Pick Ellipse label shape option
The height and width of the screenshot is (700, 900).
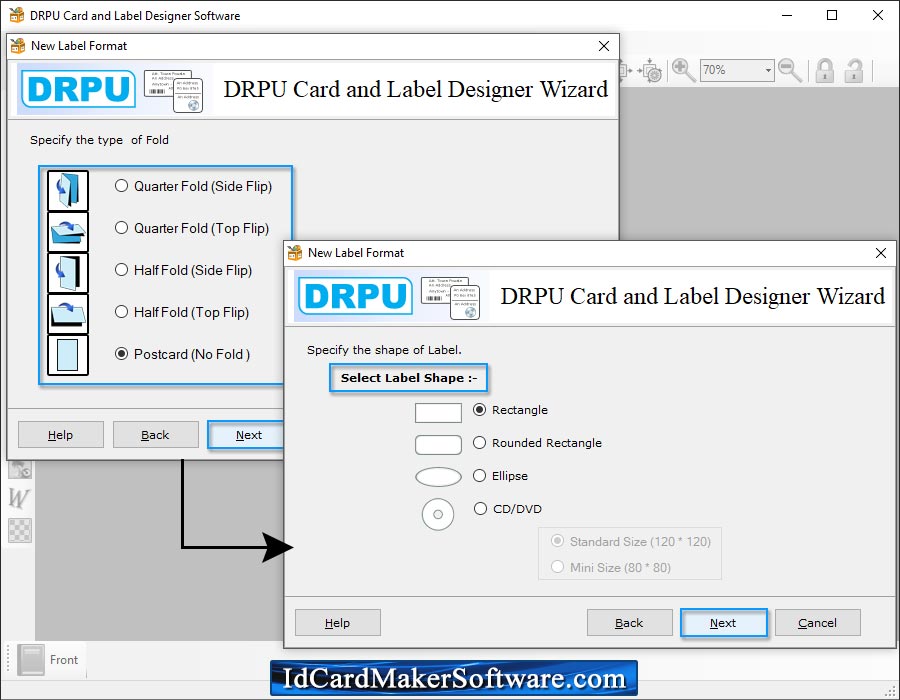click(x=479, y=476)
